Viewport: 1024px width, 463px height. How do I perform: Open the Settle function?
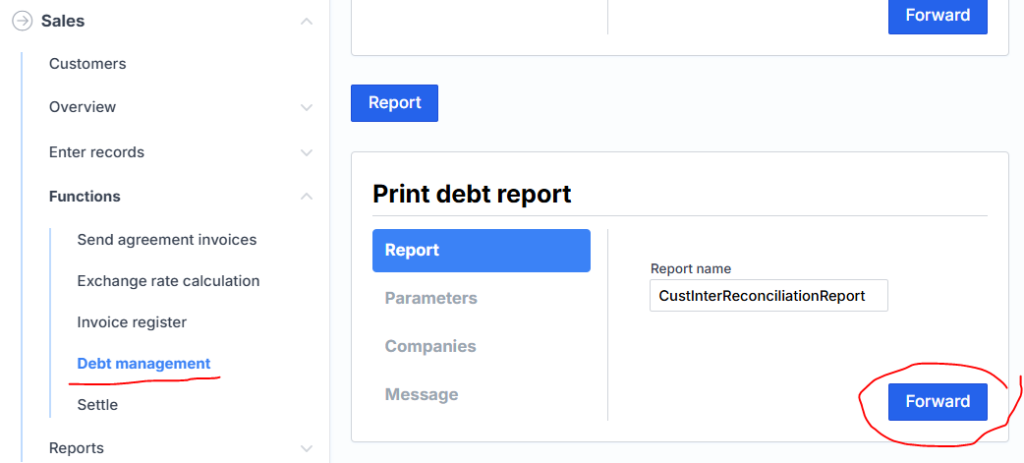point(97,405)
